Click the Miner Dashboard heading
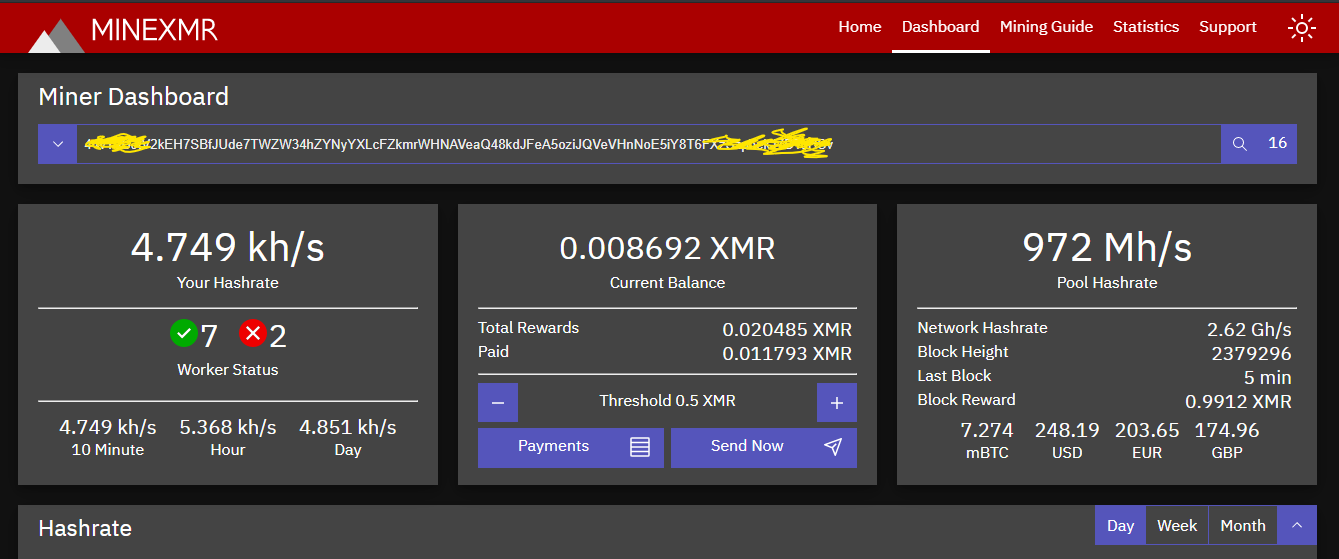Screen dimensions: 1339x559 click(x=133, y=97)
